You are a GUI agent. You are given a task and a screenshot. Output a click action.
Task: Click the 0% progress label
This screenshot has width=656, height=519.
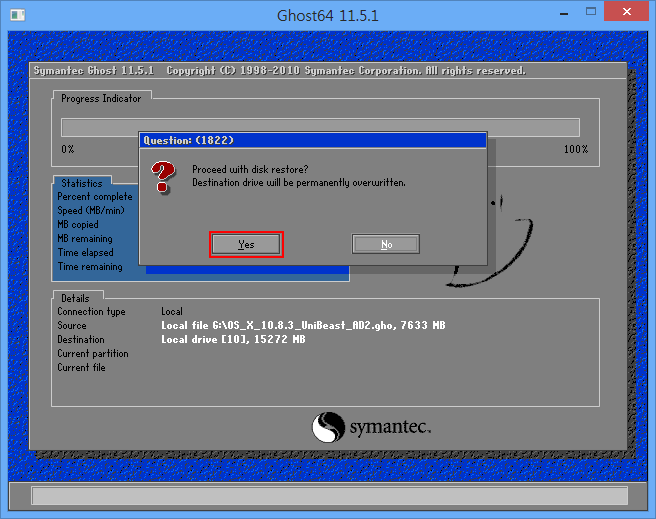(68, 149)
